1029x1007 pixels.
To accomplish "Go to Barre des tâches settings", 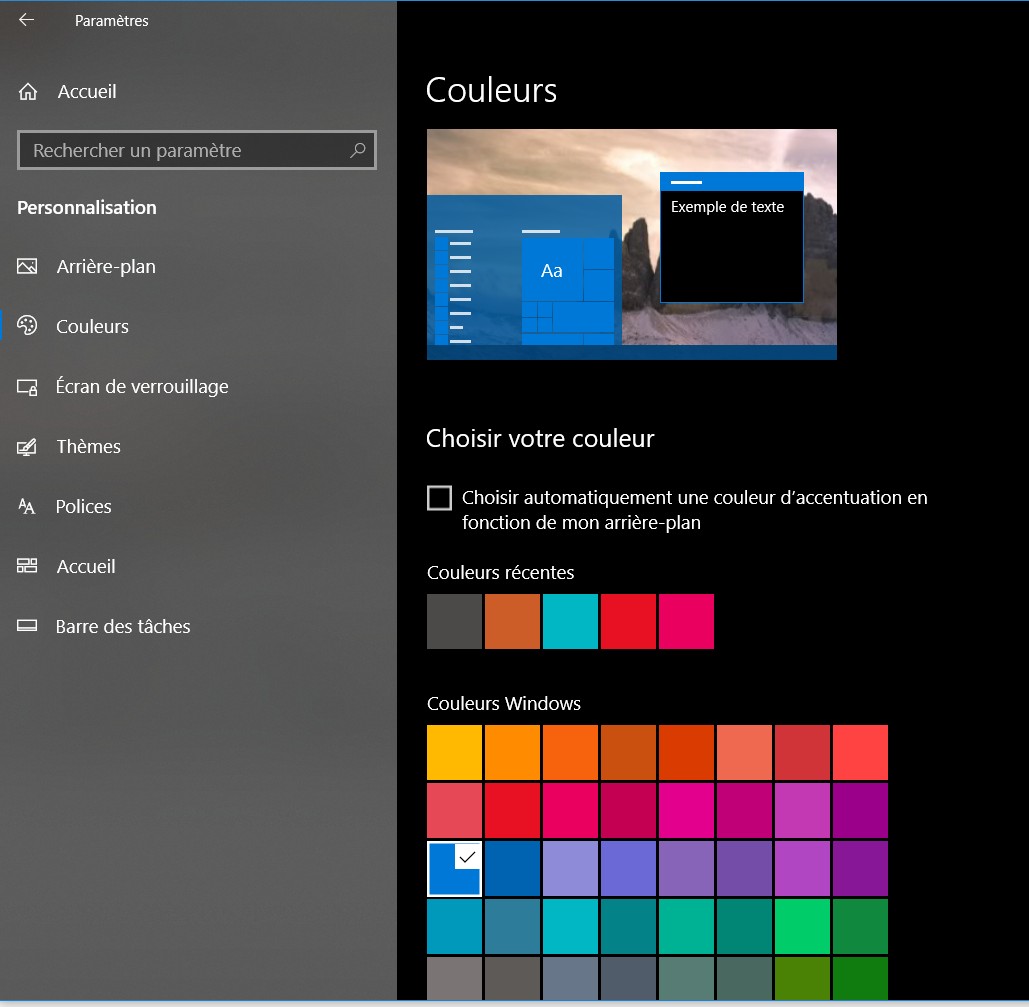I will pos(123,627).
